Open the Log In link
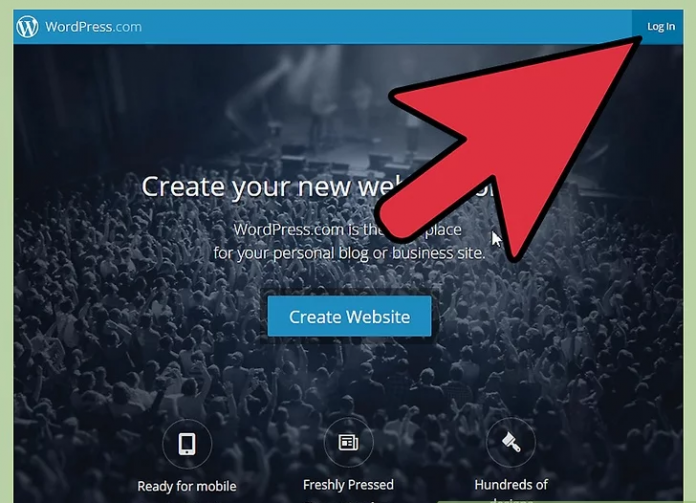 661,27
